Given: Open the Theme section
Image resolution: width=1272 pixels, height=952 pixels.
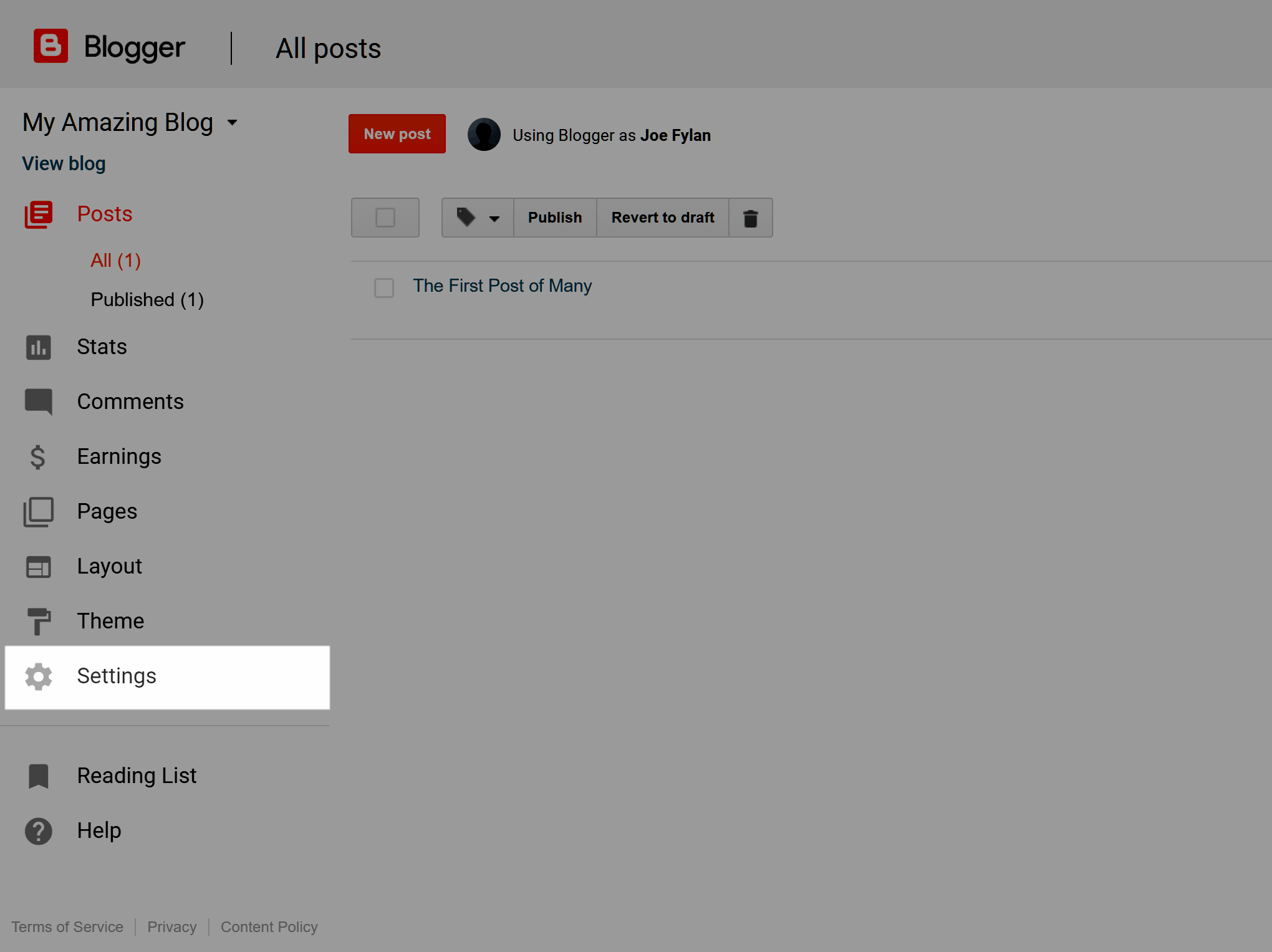Looking at the screenshot, I should [x=111, y=622].
